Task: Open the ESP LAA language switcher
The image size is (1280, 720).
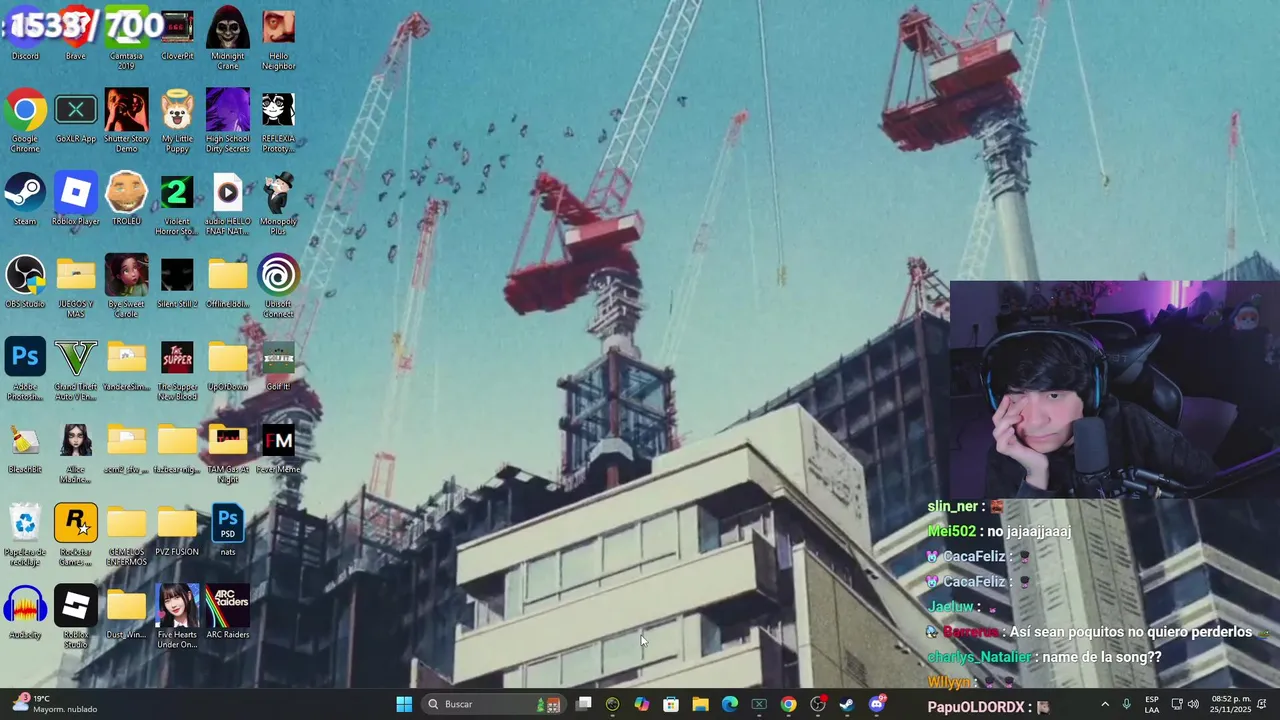Action: (x=1152, y=704)
